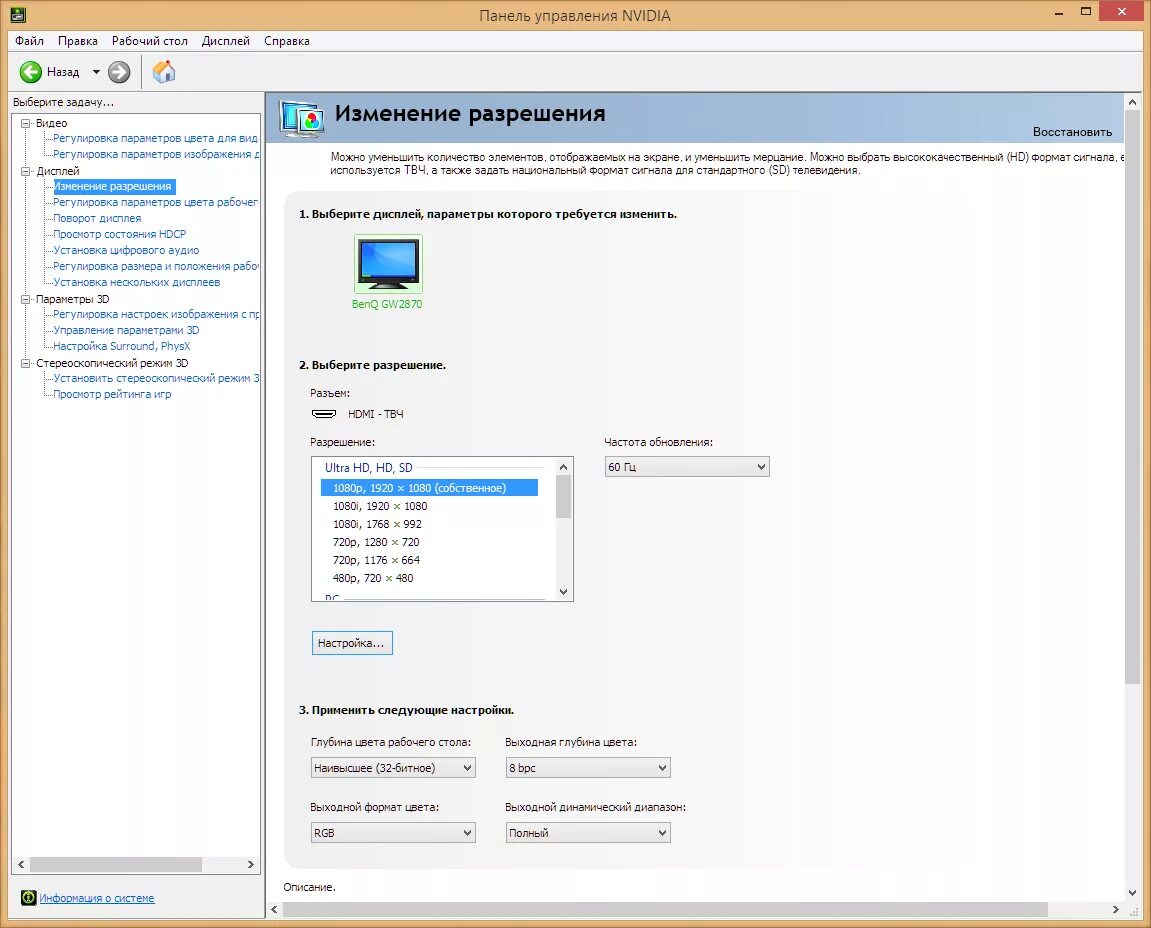Viewport: 1151px width, 928px height.
Task: Click main pane vertical scroll-up arrow
Action: (1133, 103)
